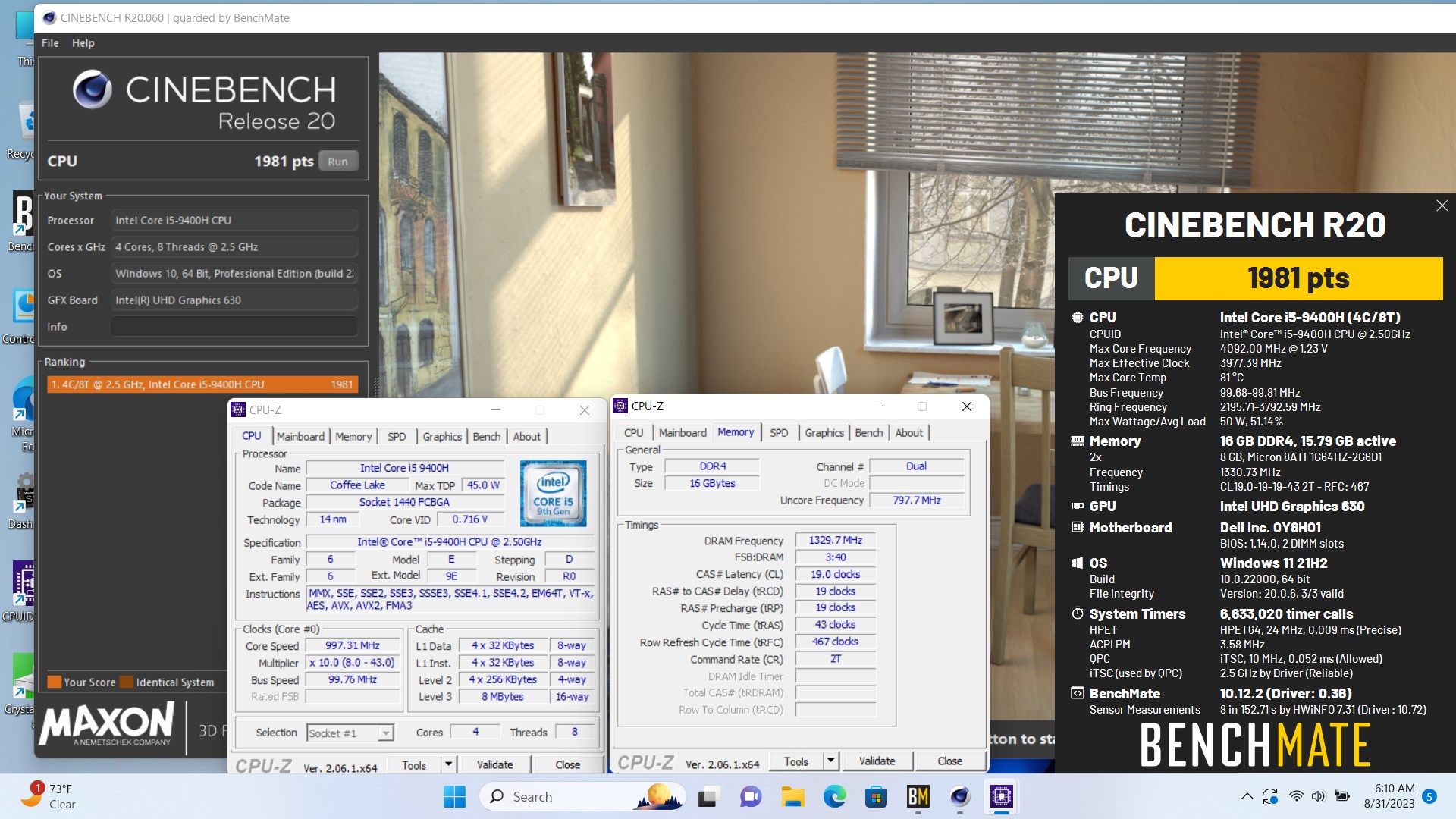
Task: Open Wi-Fi network tray icon
Action: [1296, 796]
